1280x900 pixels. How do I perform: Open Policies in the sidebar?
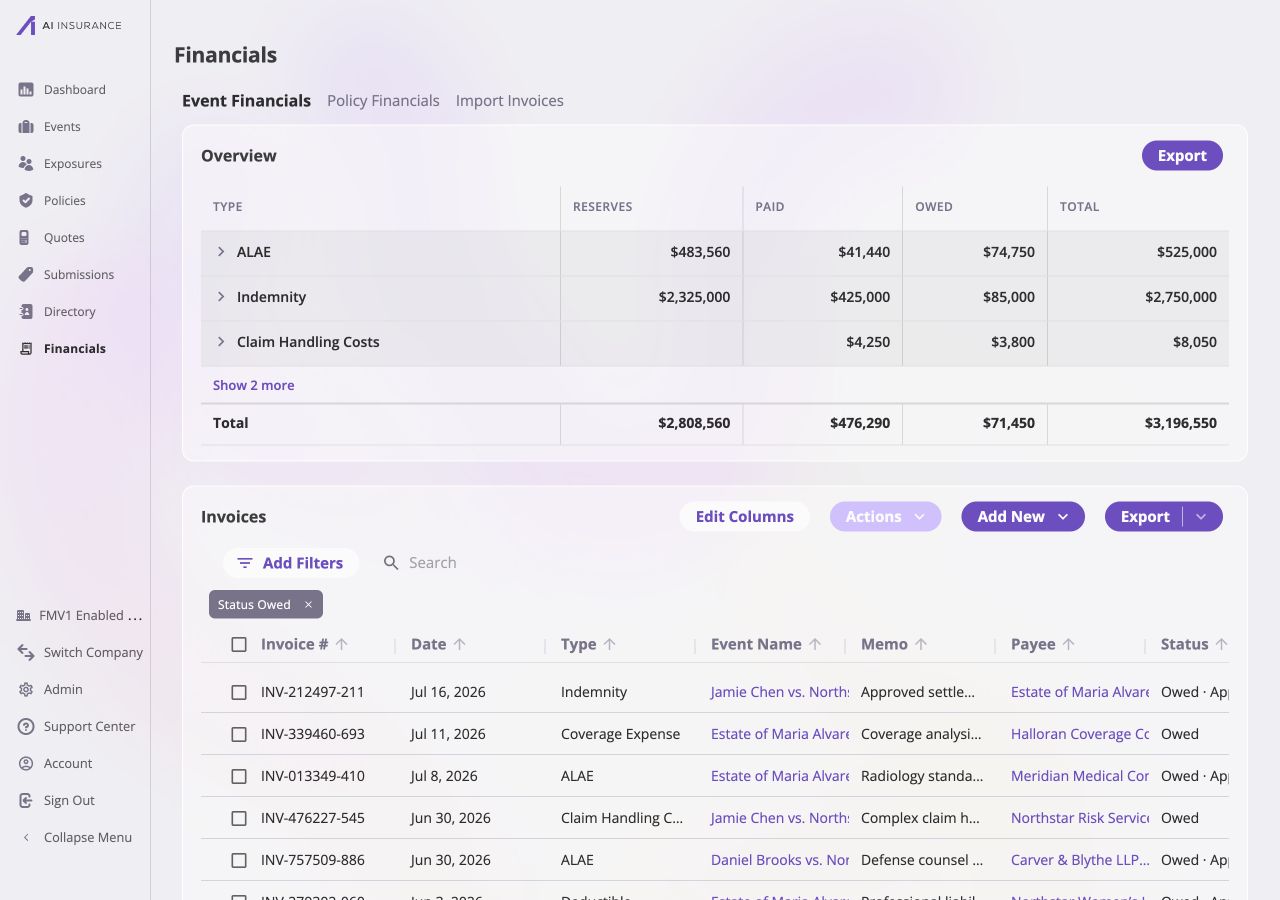(x=64, y=201)
